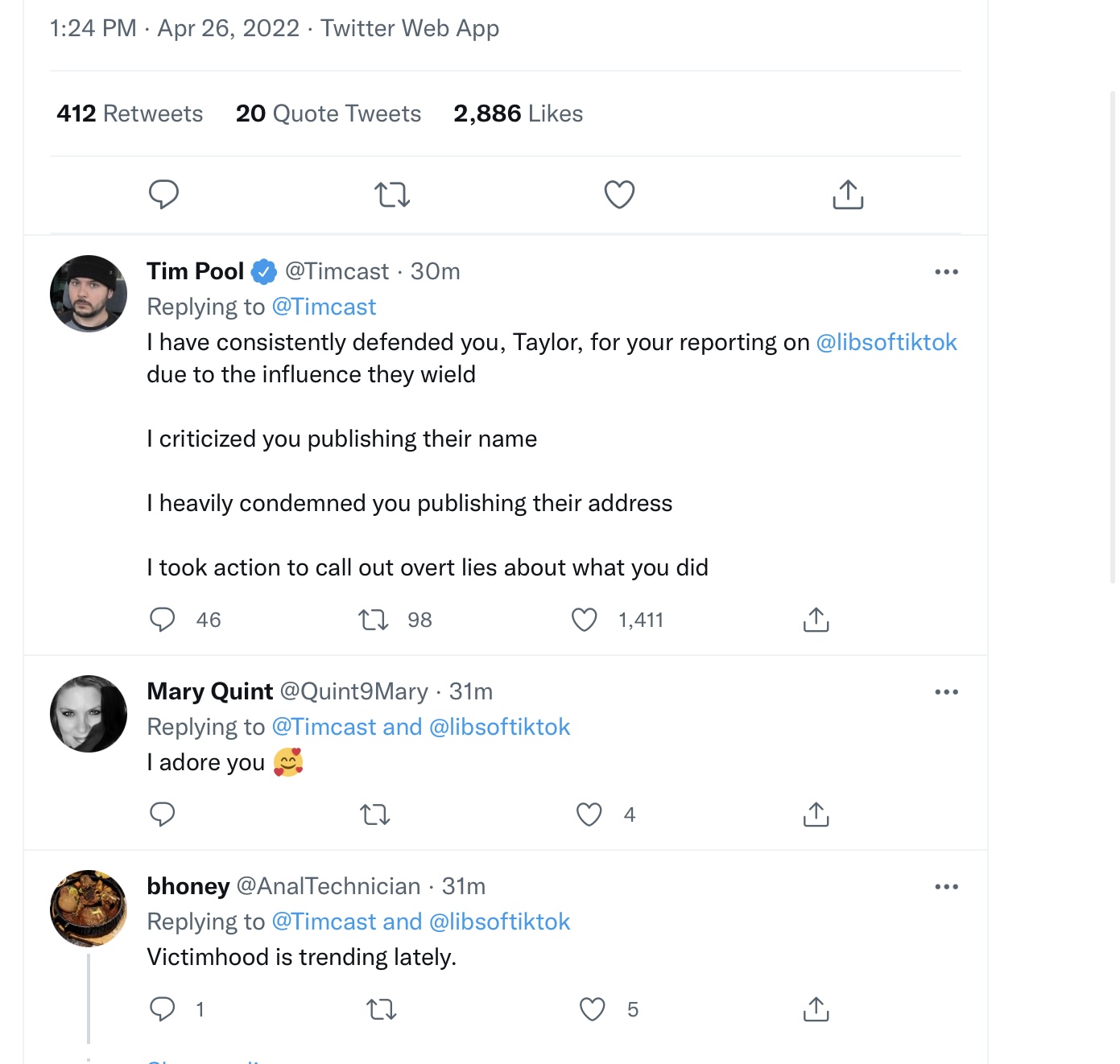Image resolution: width=1120 pixels, height=1064 pixels.
Task: Open more options menu on bhoney's reply
Action: [946, 887]
